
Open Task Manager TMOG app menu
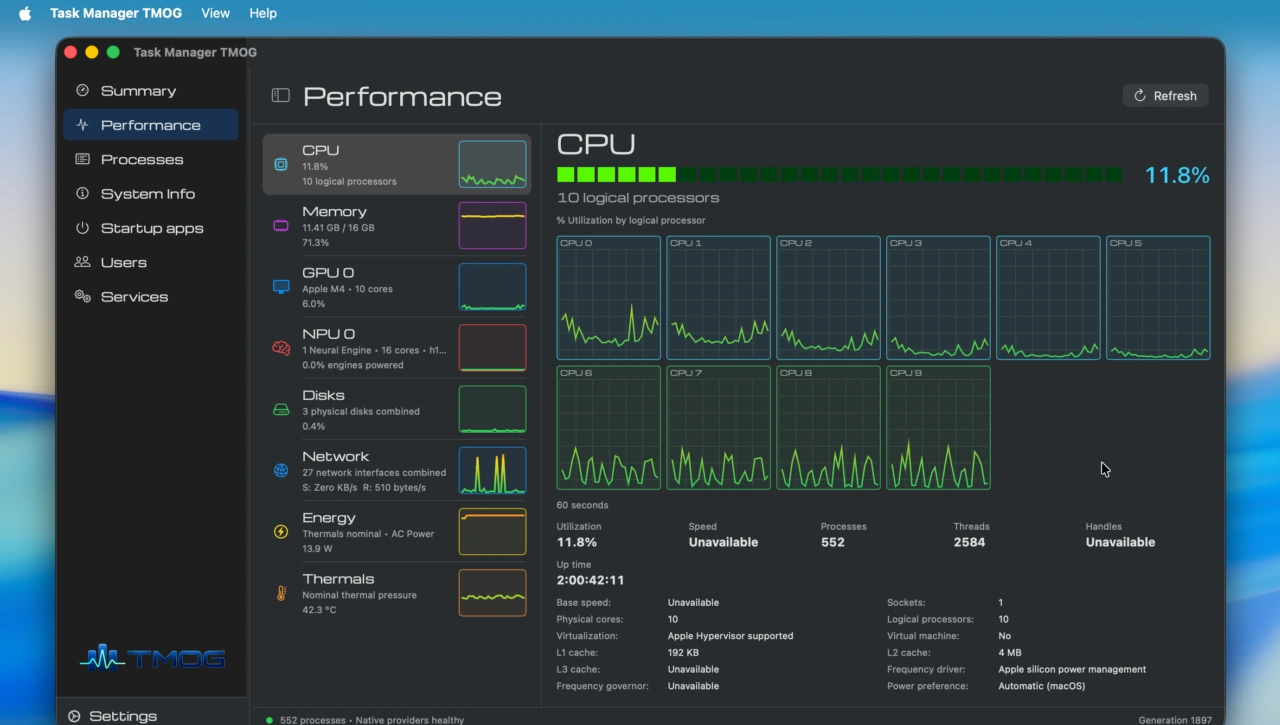coord(116,13)
